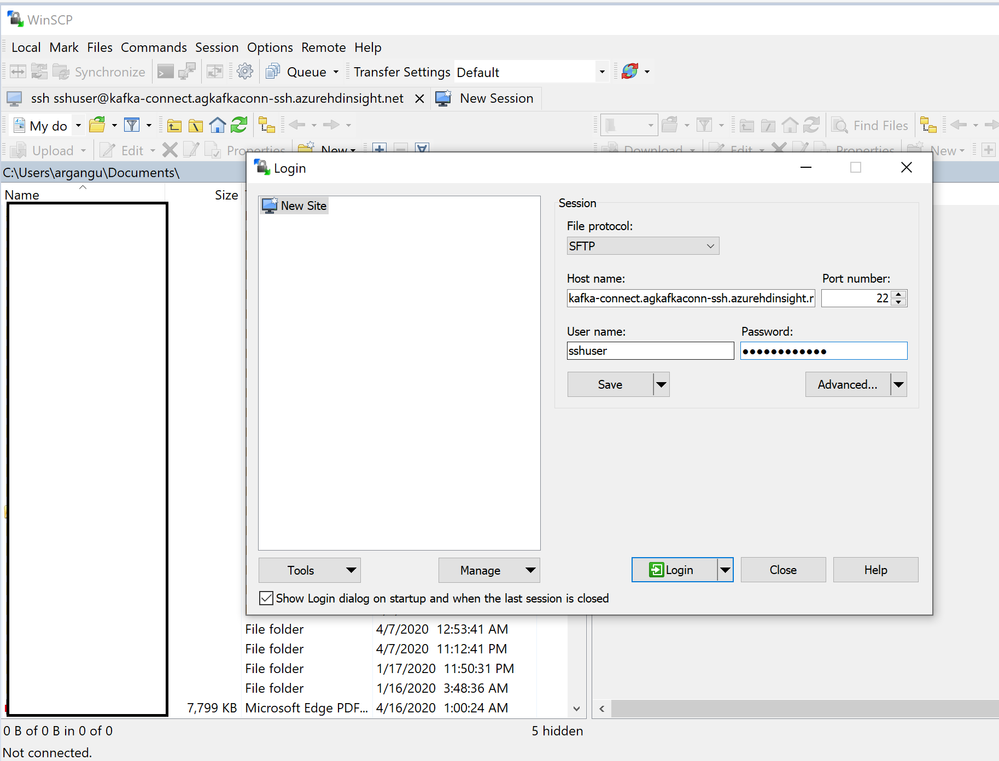Click the Help button in Login dialog
The height and width of the screenshot is (761, 999).
(x=875, y=570)
